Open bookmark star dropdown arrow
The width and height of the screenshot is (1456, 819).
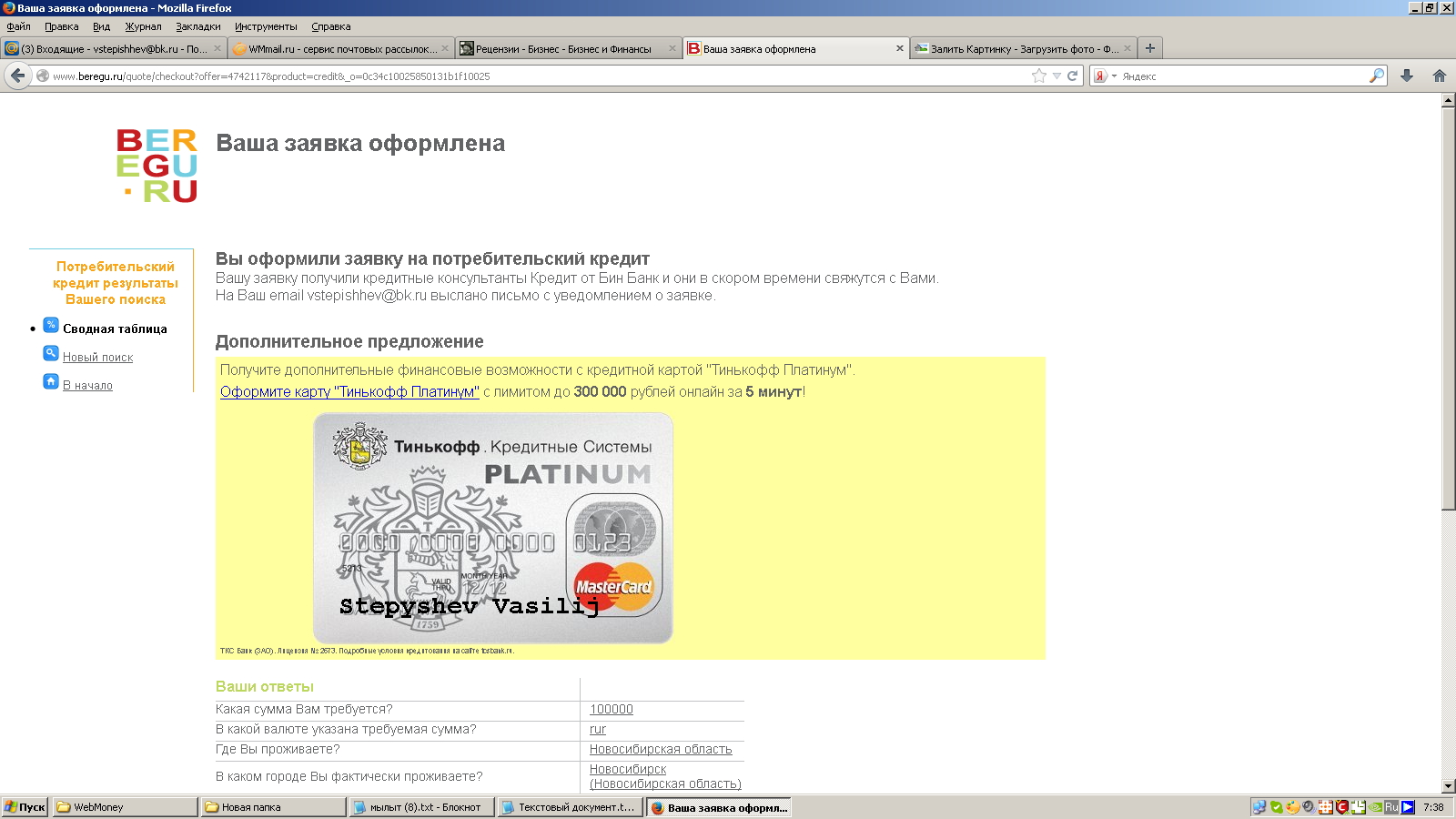pos(1057,76)
